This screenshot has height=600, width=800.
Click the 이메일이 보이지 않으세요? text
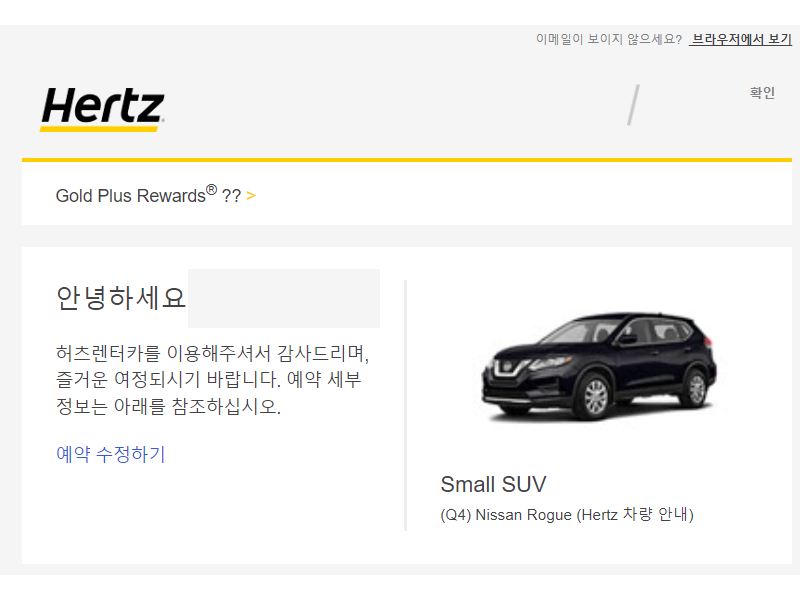pyautogui.click(x=609, y=39)
